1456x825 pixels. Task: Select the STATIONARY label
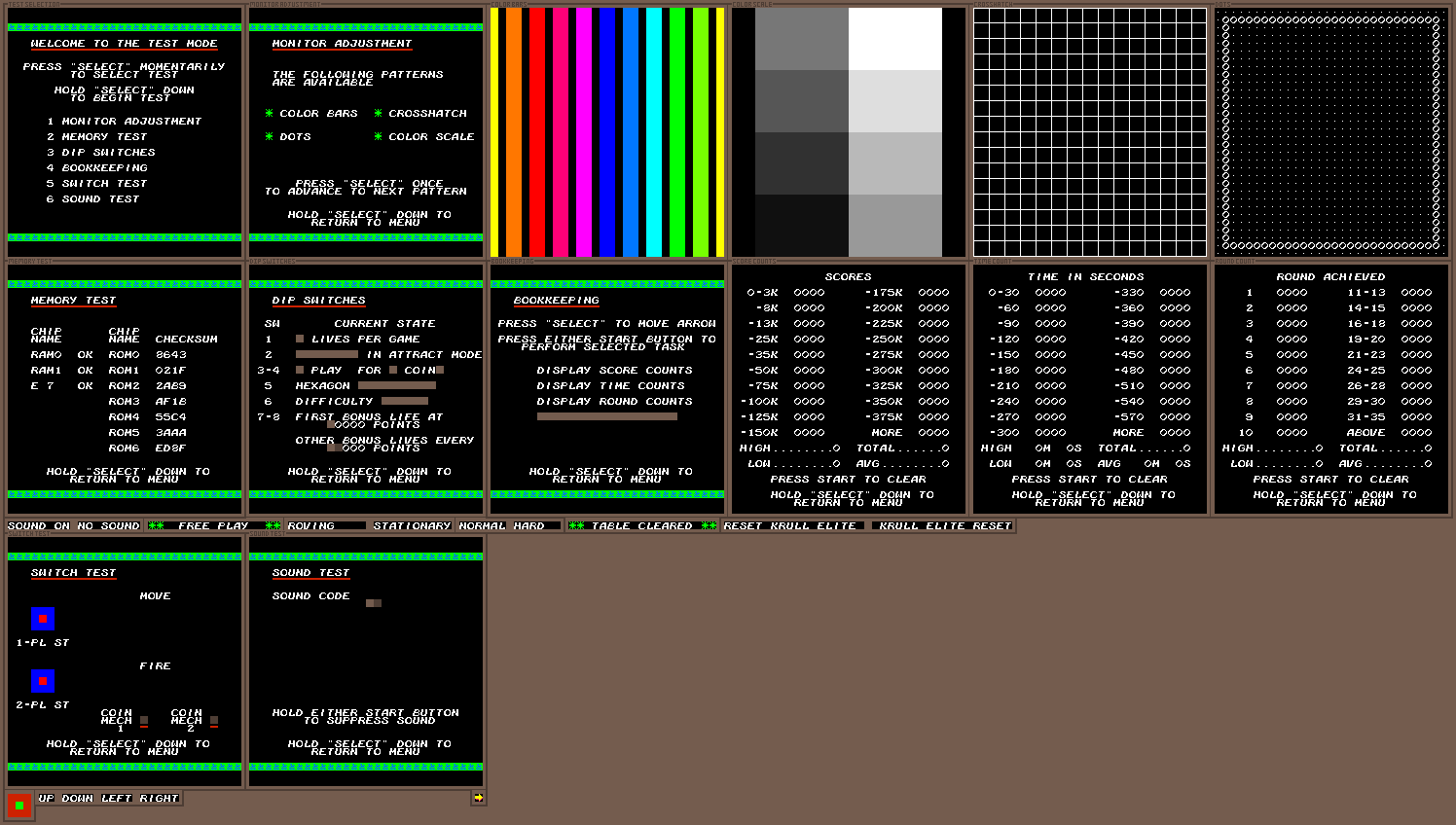412,526
